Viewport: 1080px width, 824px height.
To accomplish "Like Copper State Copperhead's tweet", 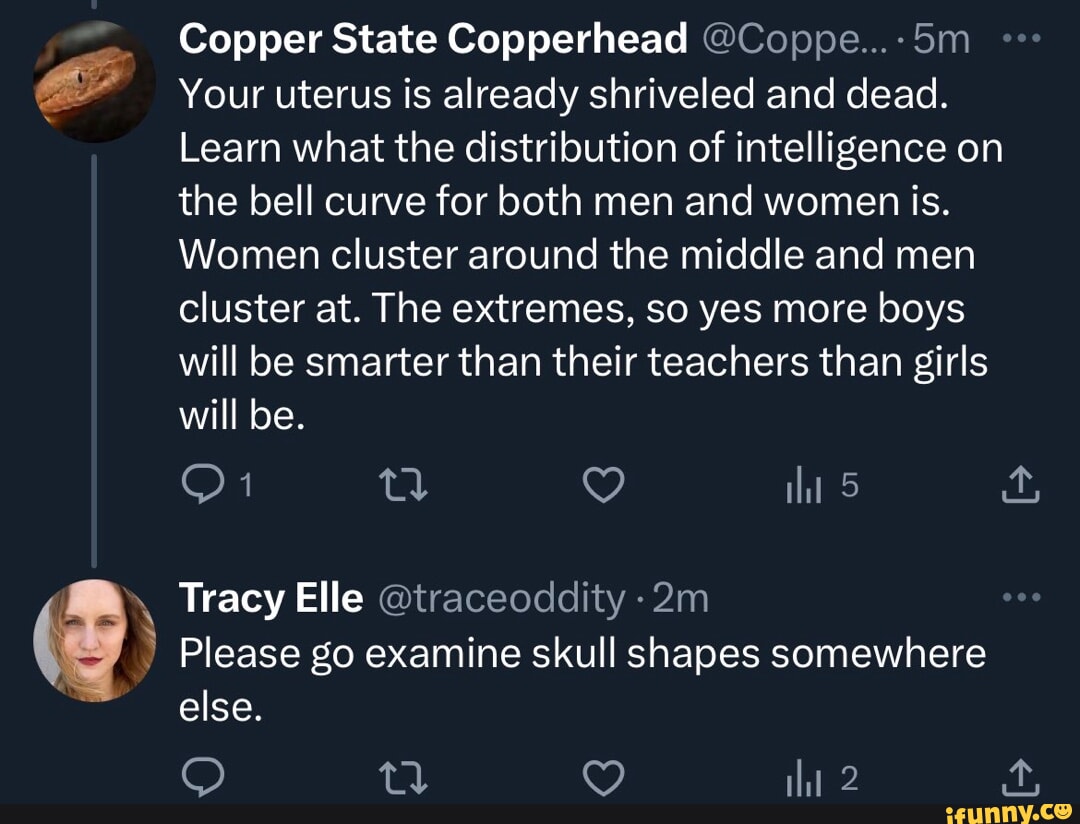I will [x=602, y=485].
